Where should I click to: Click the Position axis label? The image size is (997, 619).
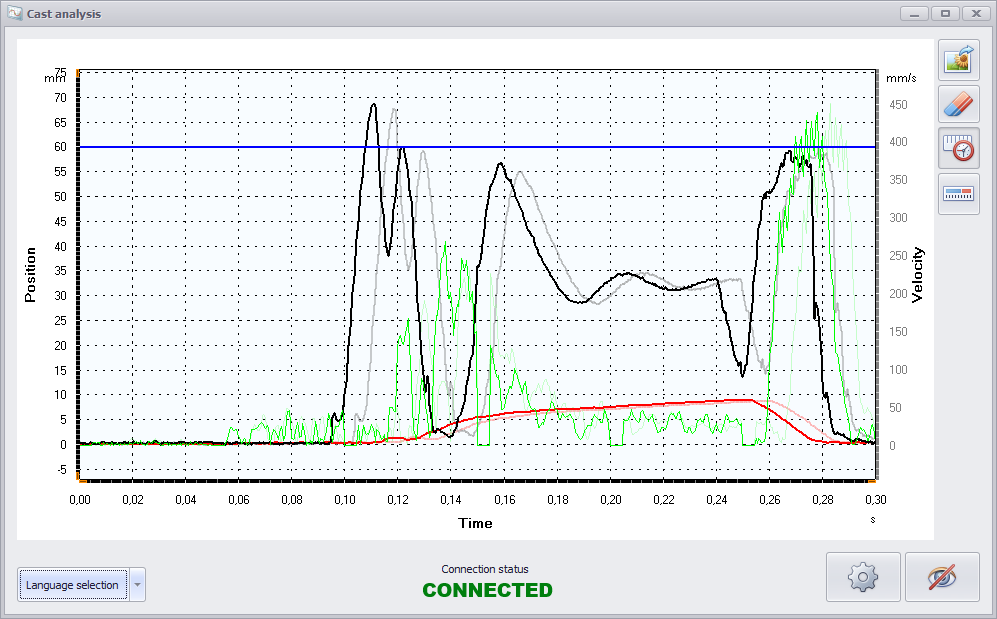(x=31, y=275)
